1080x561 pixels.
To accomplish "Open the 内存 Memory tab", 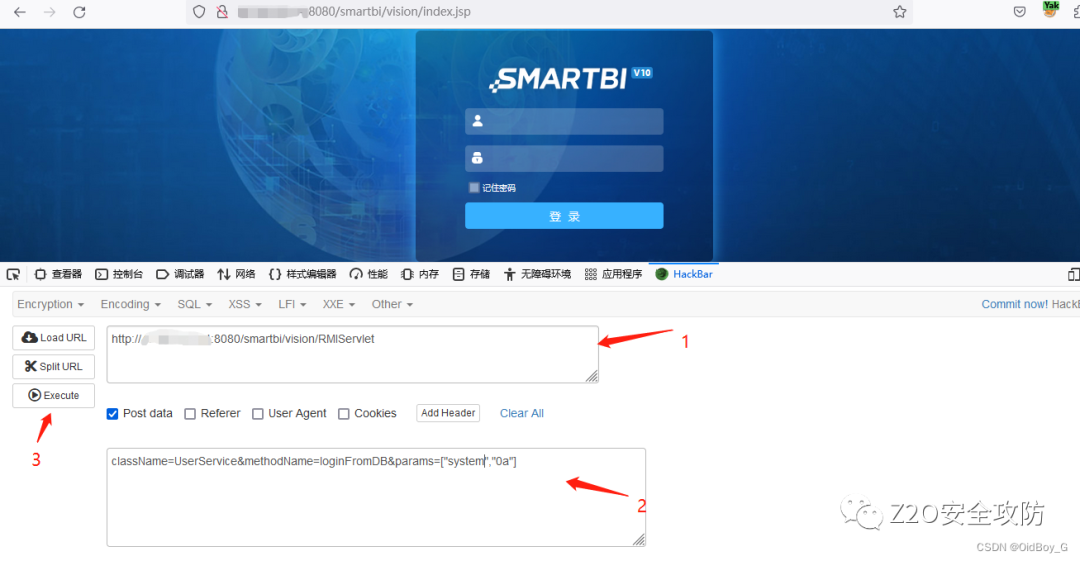I will click(419, 274).
